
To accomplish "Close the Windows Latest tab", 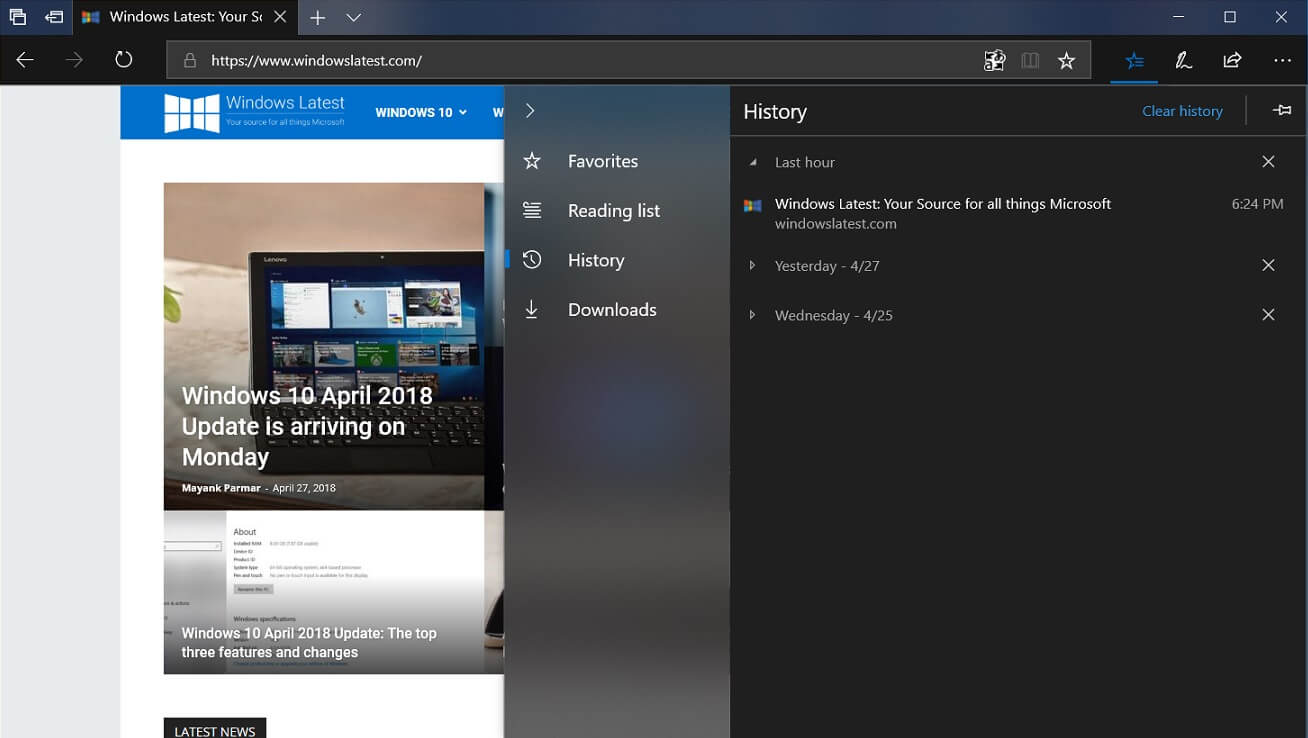I will (279, 17).
